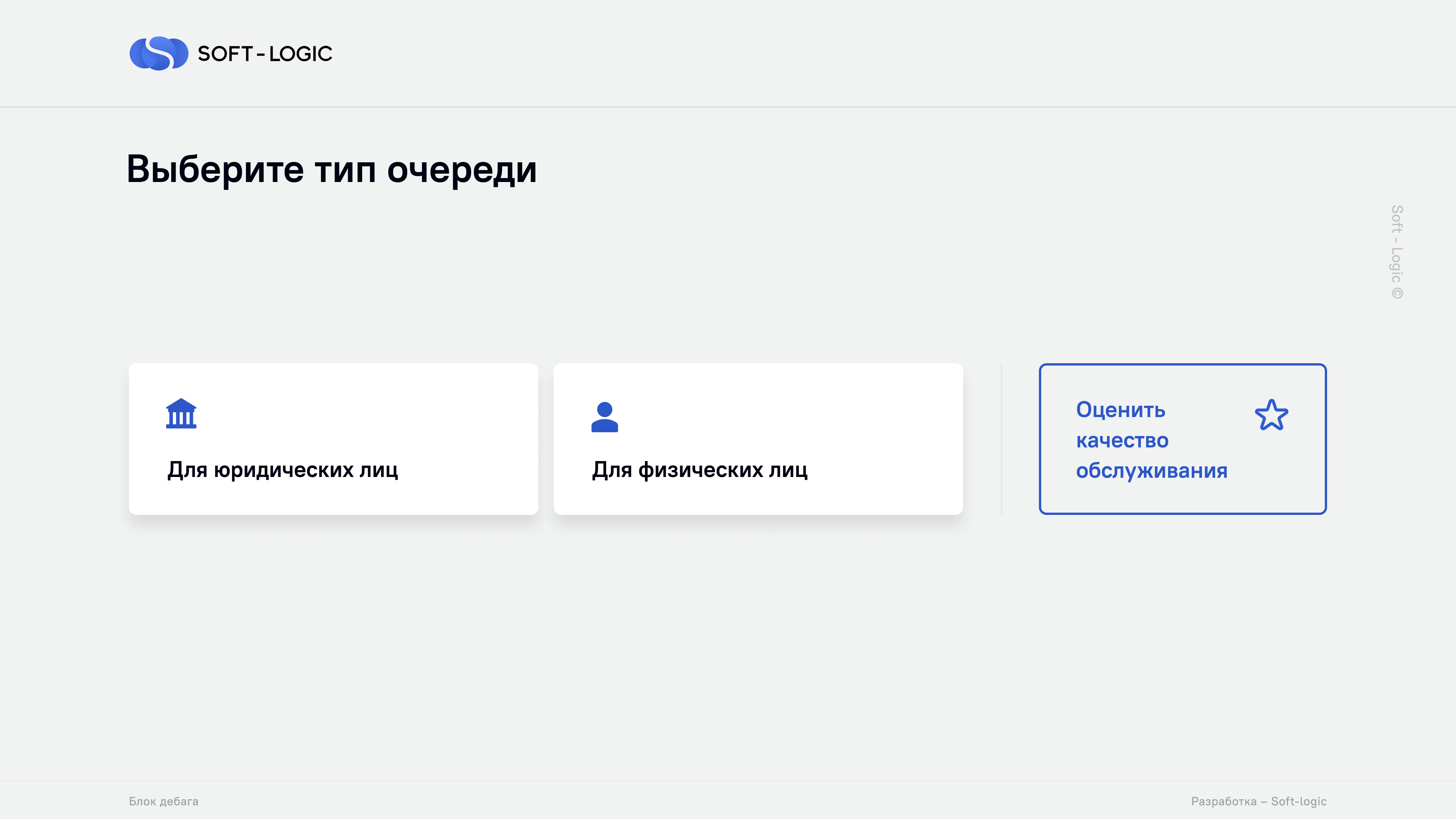Click the word "обслуживания" in the rating button
This screenshot has height=819, width=1456.
1152,471
